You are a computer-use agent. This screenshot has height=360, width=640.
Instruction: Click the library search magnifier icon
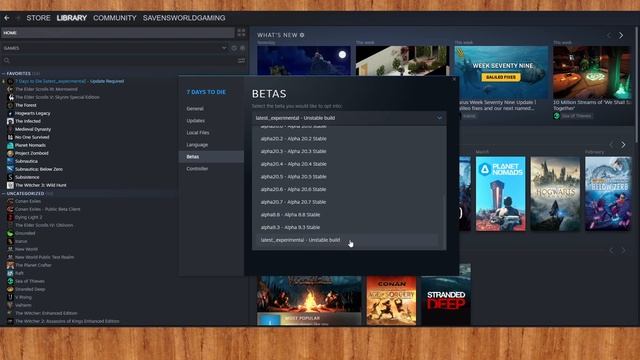[7, 60]
